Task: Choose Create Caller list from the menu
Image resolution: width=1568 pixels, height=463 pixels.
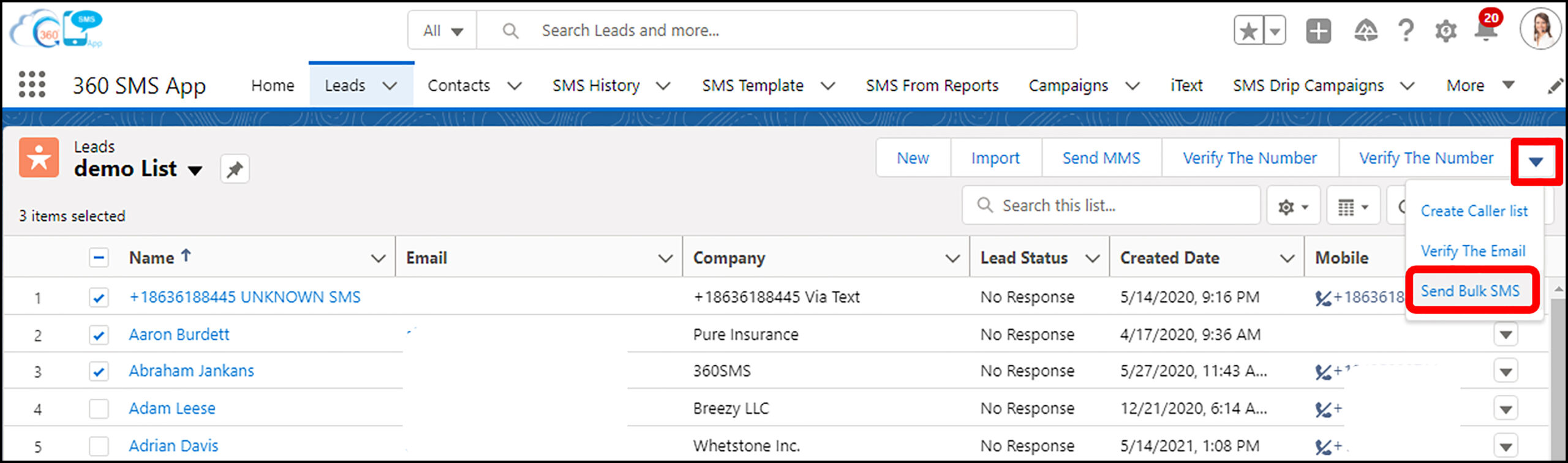Action: 1474,211
